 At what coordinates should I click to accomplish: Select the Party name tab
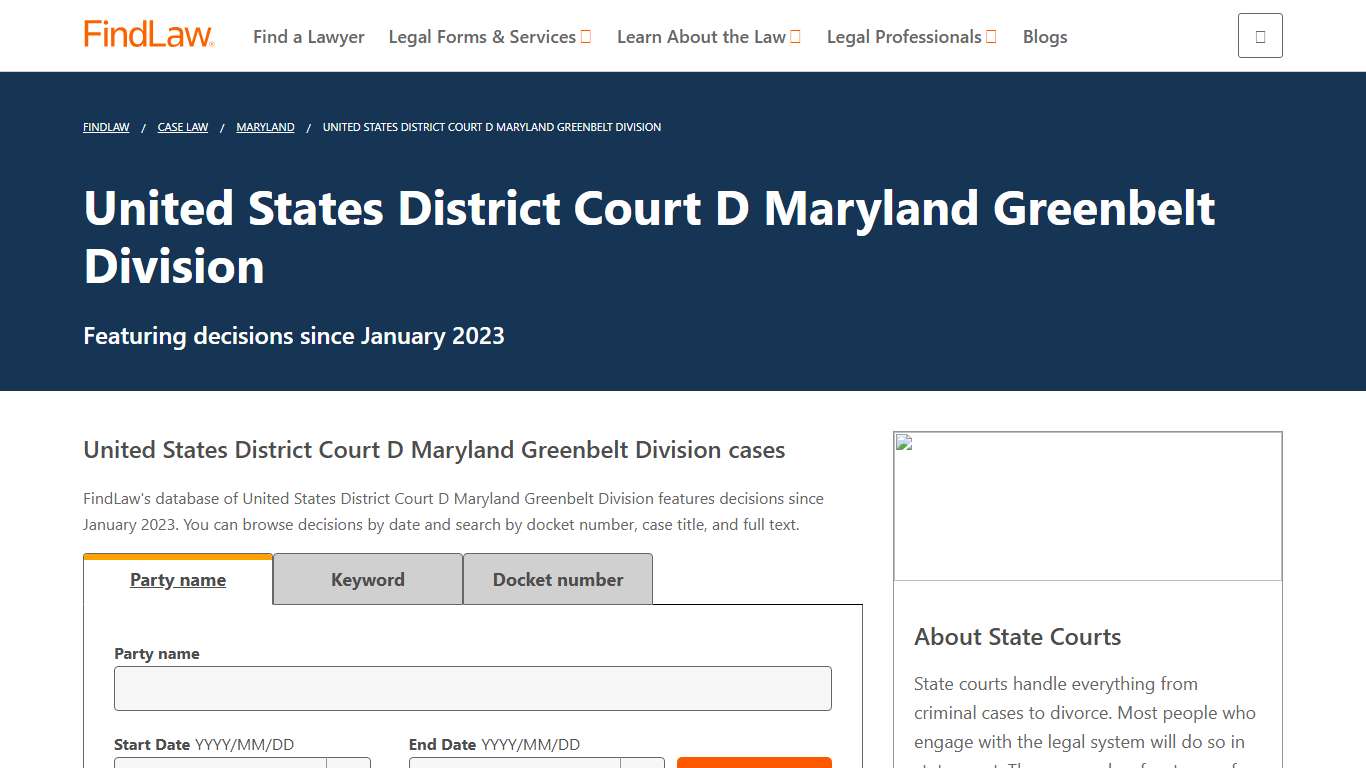pos(177,579)
